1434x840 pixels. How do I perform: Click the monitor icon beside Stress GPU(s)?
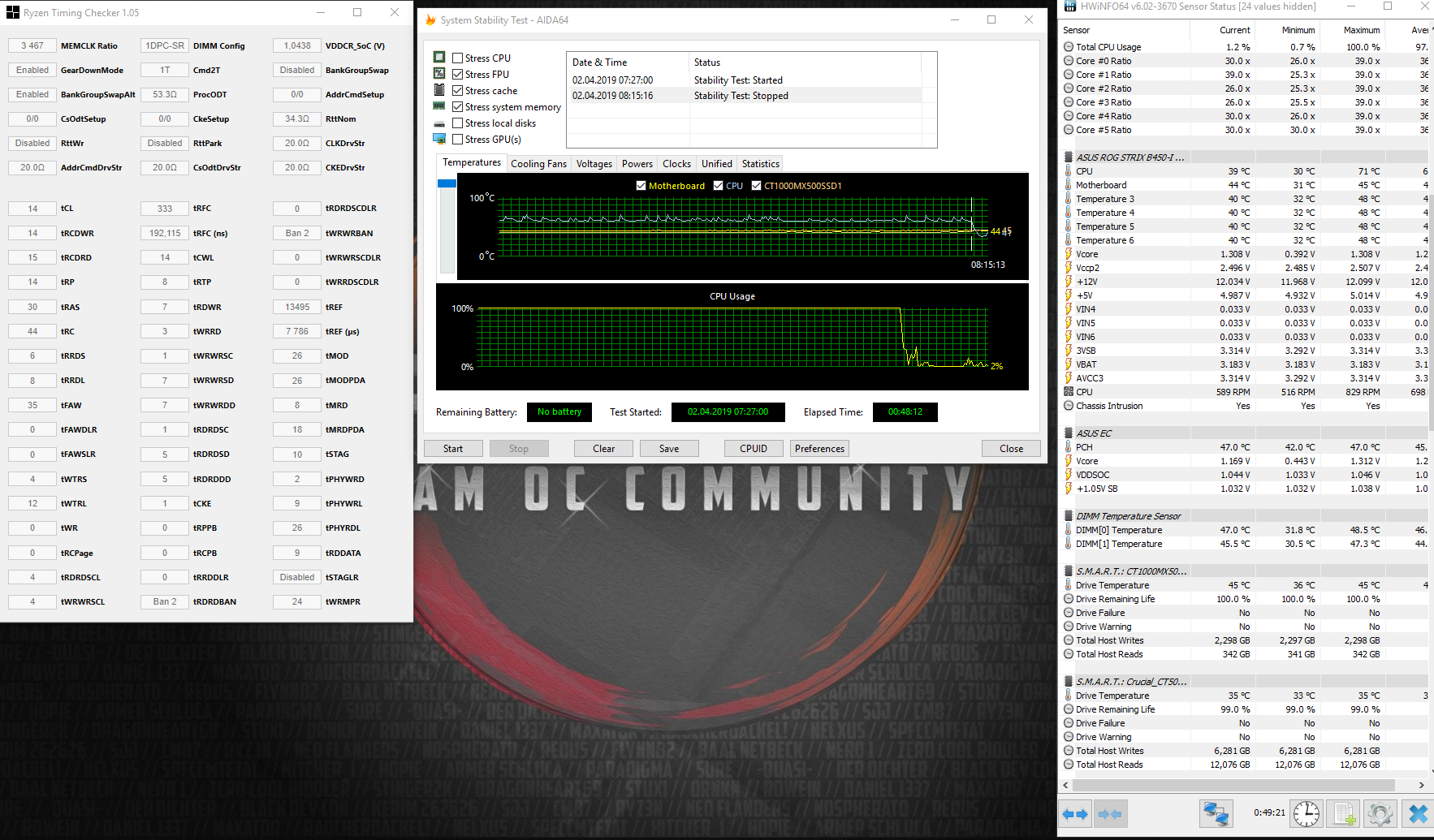pos(439,139)
